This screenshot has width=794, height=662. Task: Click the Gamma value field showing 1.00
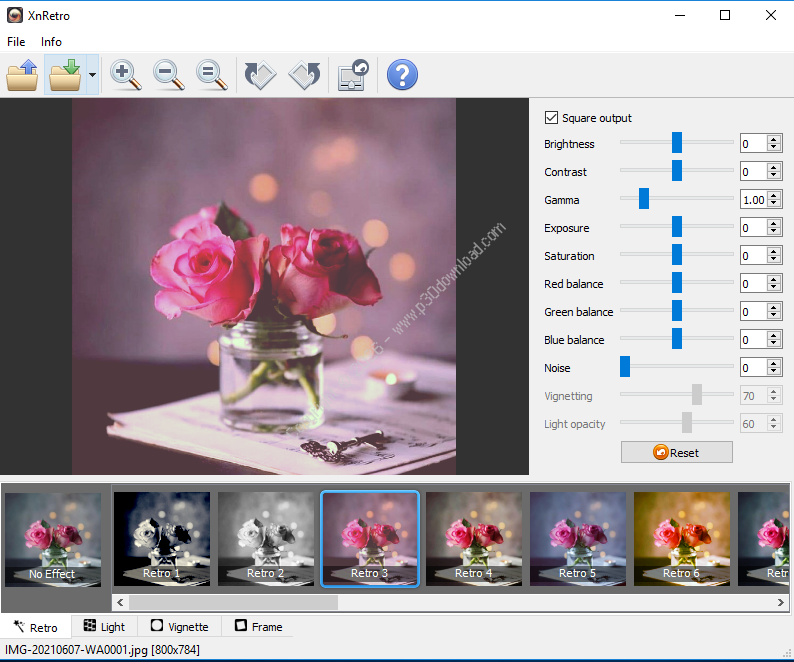click(753, 200)
